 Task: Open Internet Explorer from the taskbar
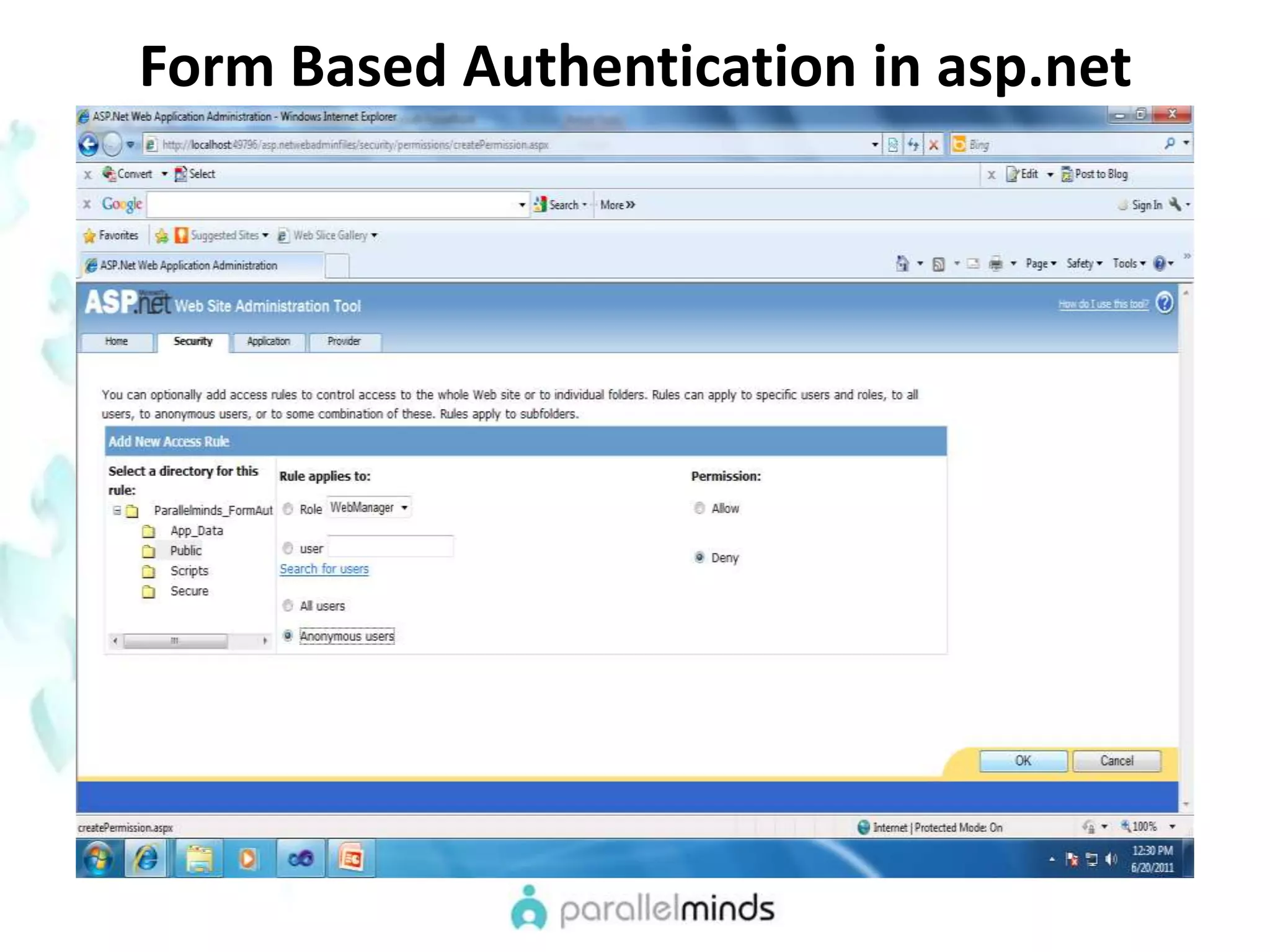[147, 858]
